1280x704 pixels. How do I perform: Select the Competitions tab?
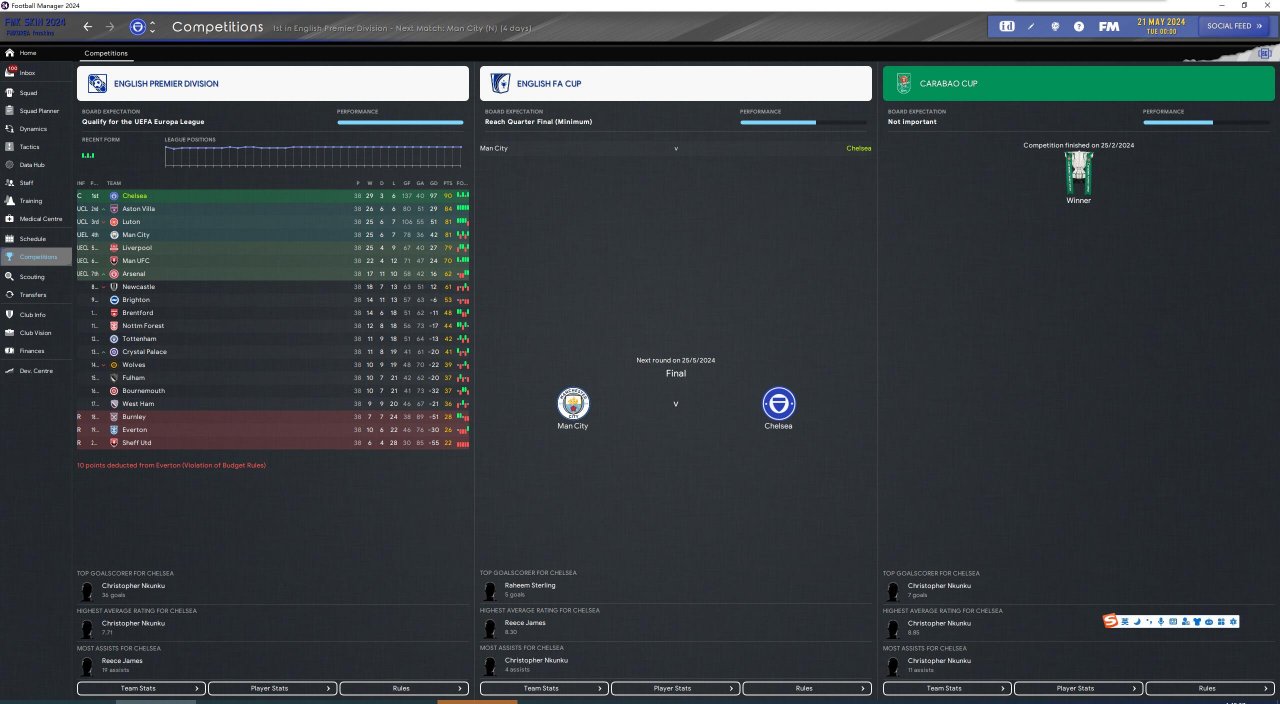105,53
